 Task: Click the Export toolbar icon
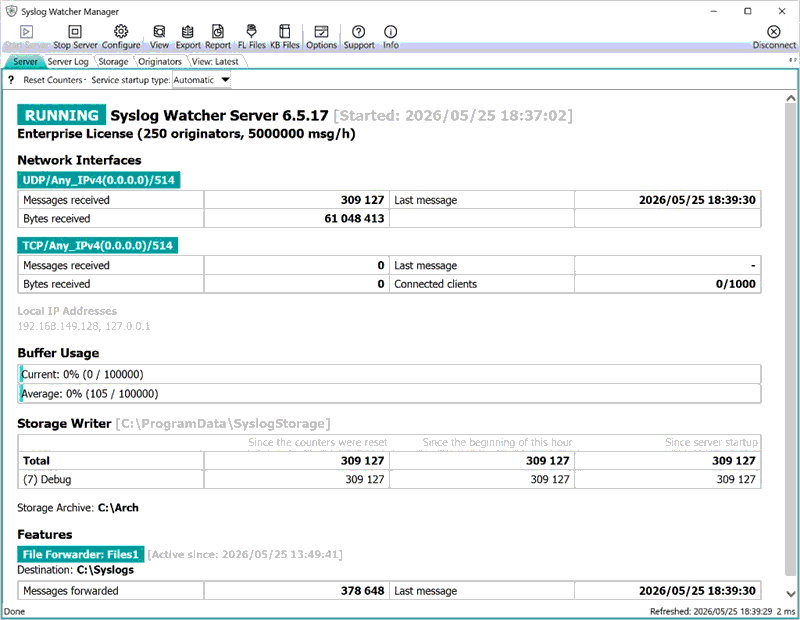[188, 32]
